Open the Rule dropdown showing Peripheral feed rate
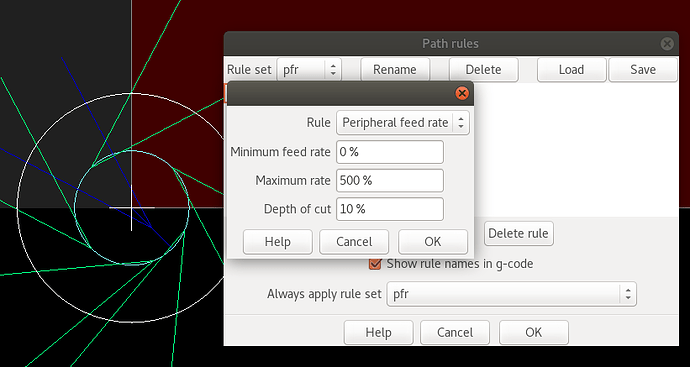Screen dimensions: 690x367 (x=403, y=122)
